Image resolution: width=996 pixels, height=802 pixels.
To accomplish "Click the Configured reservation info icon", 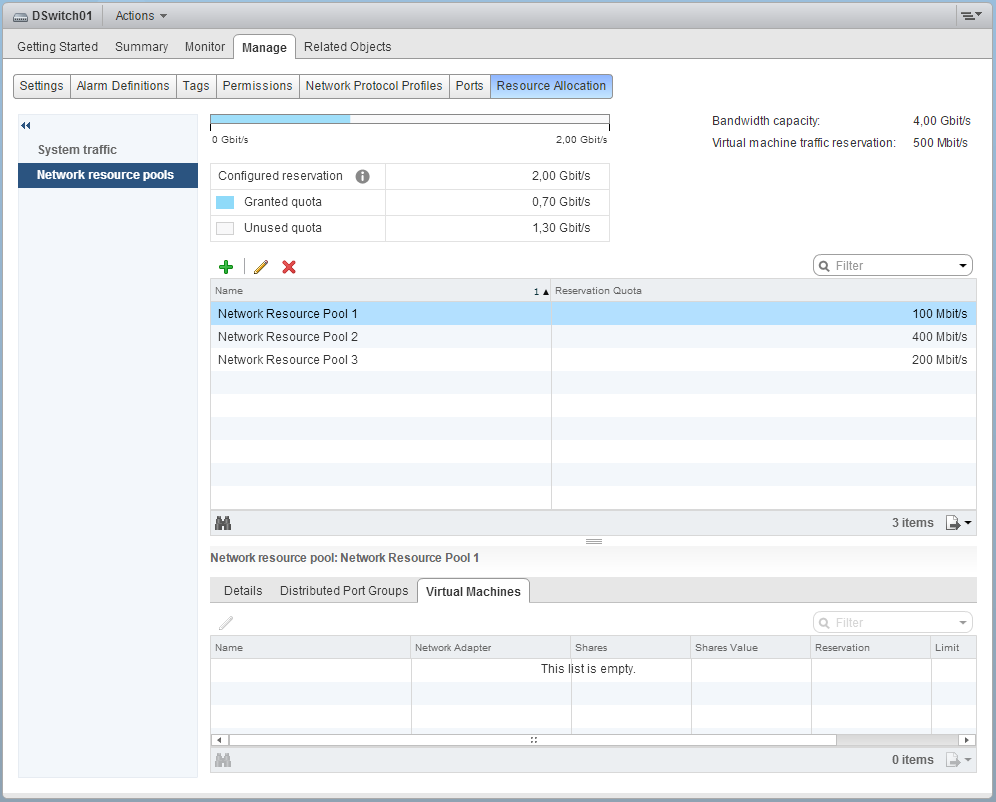I will [x=363, y=176].
